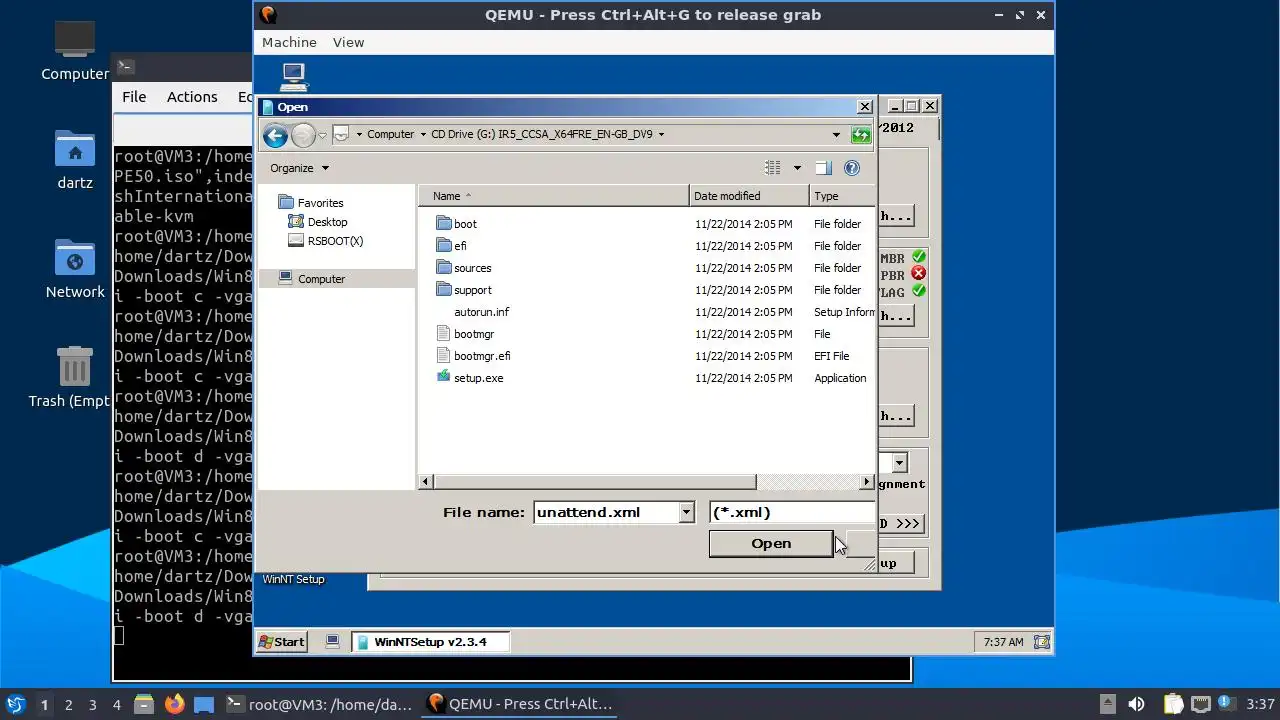Click the volume icon in system tray
The image size is (1280, 720).
click(1136, 704)
